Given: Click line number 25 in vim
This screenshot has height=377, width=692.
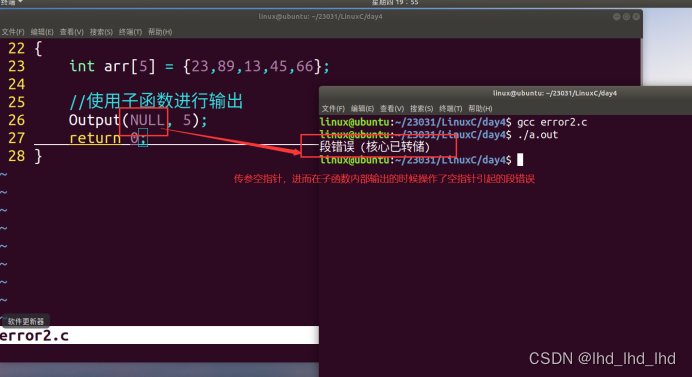Looking at the screenshot, I should [16, 102].
